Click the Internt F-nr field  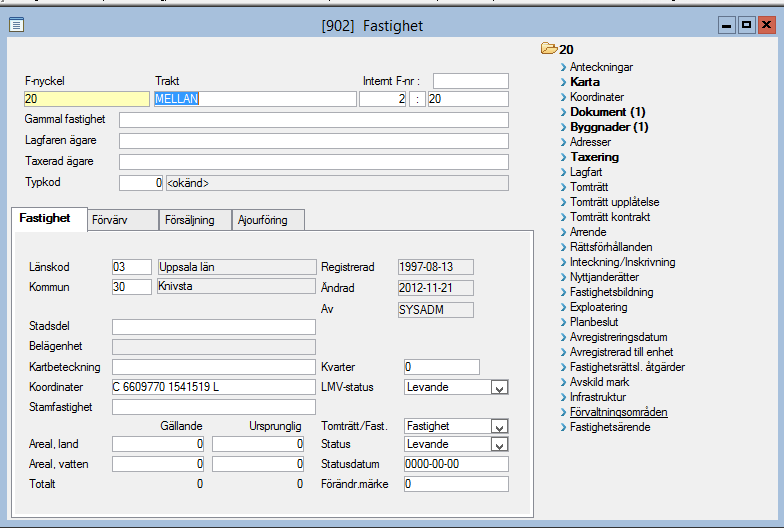tap(470, 81)
